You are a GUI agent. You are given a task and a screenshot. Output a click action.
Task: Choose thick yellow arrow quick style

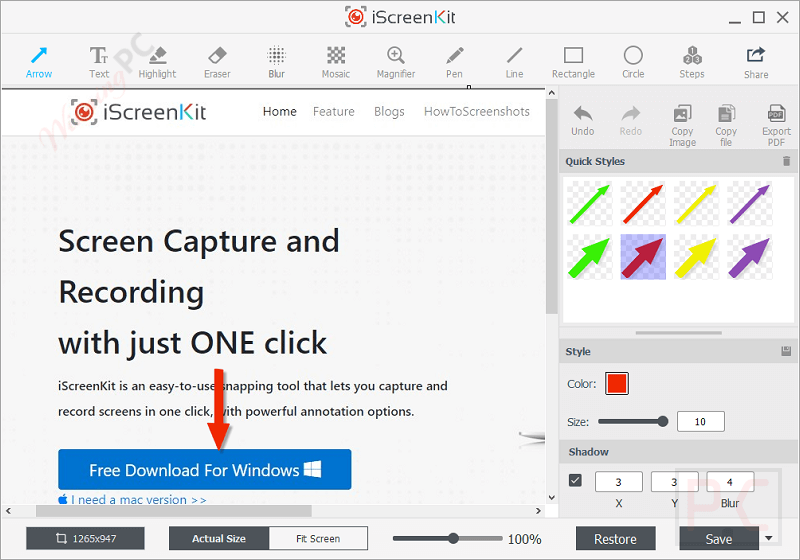point(696,257)
